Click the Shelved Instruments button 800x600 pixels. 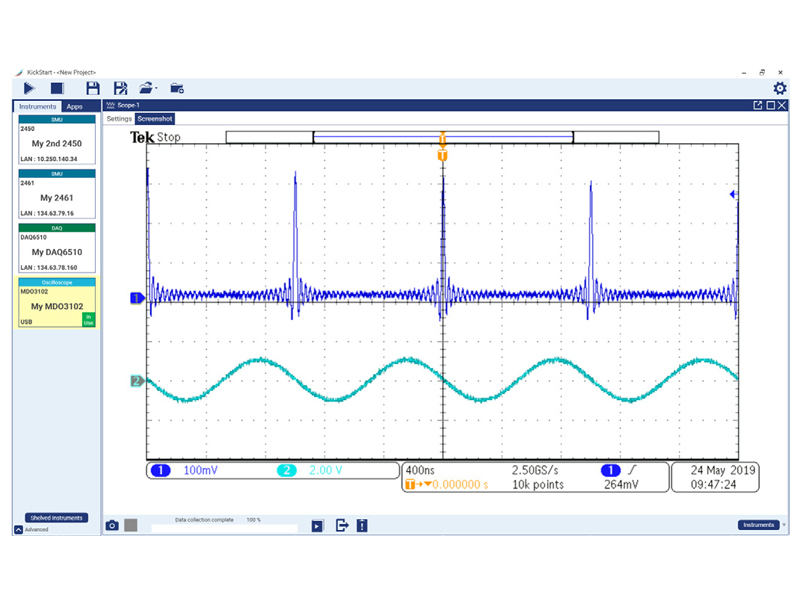coord(57,518)
